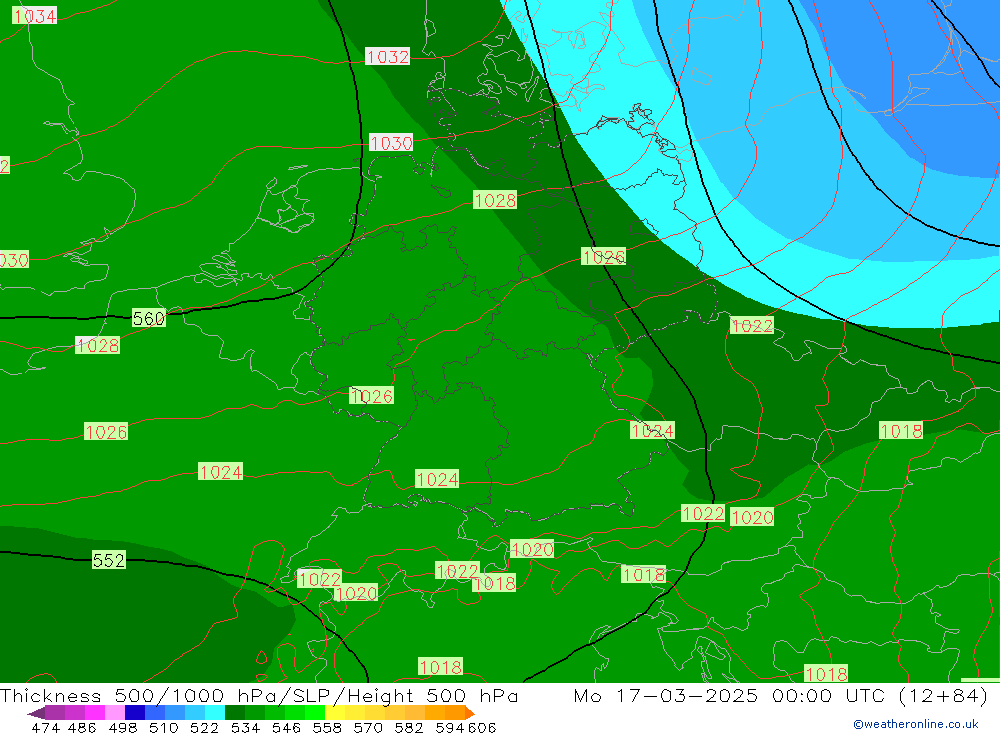
Task: Select the 560 height contour label
Action: point(149,318)
